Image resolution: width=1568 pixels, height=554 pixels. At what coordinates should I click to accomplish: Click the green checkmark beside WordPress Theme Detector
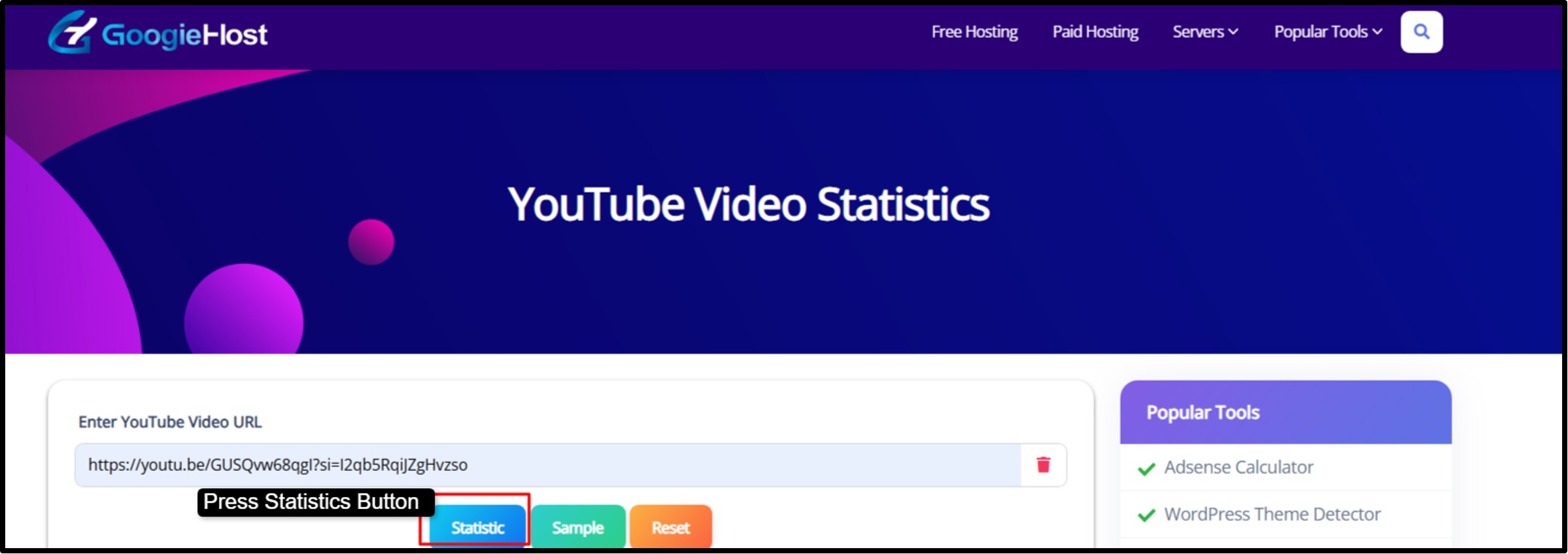click(1146, 515)
